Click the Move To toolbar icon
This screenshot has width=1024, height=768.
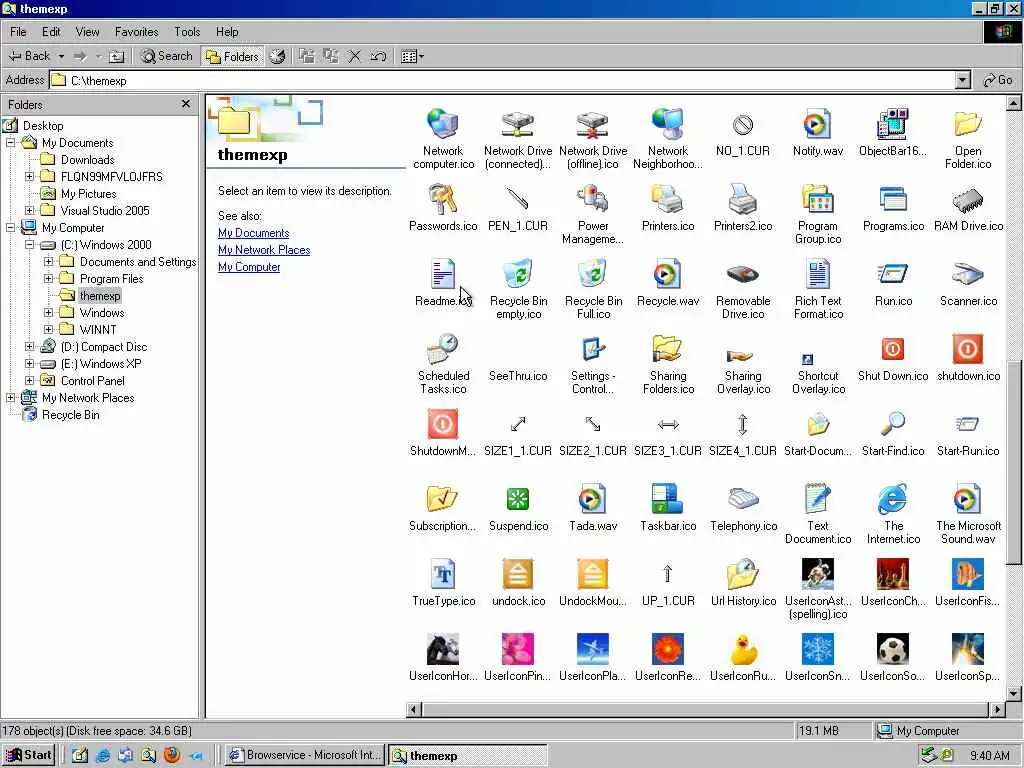coord(306,57)
